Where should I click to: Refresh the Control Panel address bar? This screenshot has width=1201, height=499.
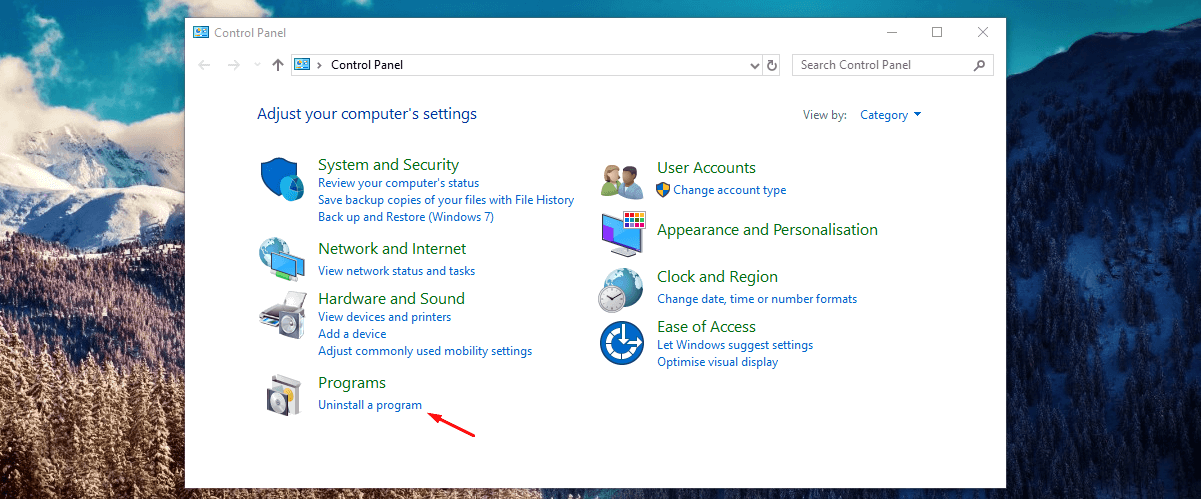771,65
